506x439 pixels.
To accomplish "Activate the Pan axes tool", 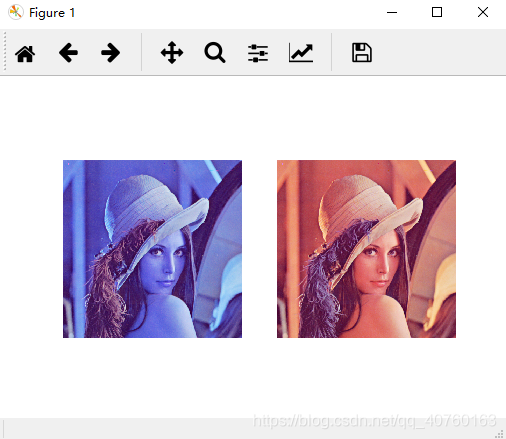I will 172,53.
